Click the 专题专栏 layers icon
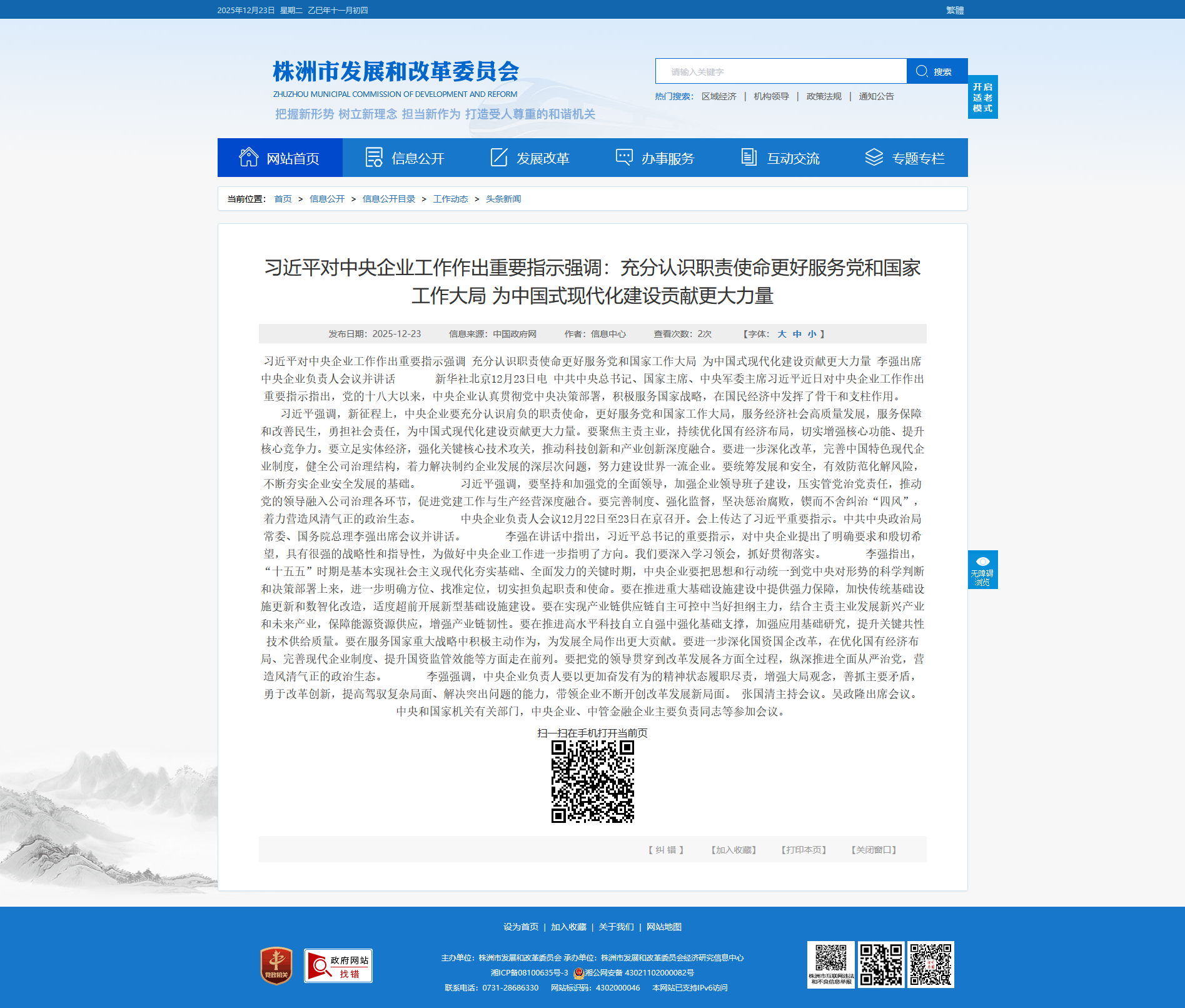The height and width of the screenshot is (1008, 1185). 874,158
